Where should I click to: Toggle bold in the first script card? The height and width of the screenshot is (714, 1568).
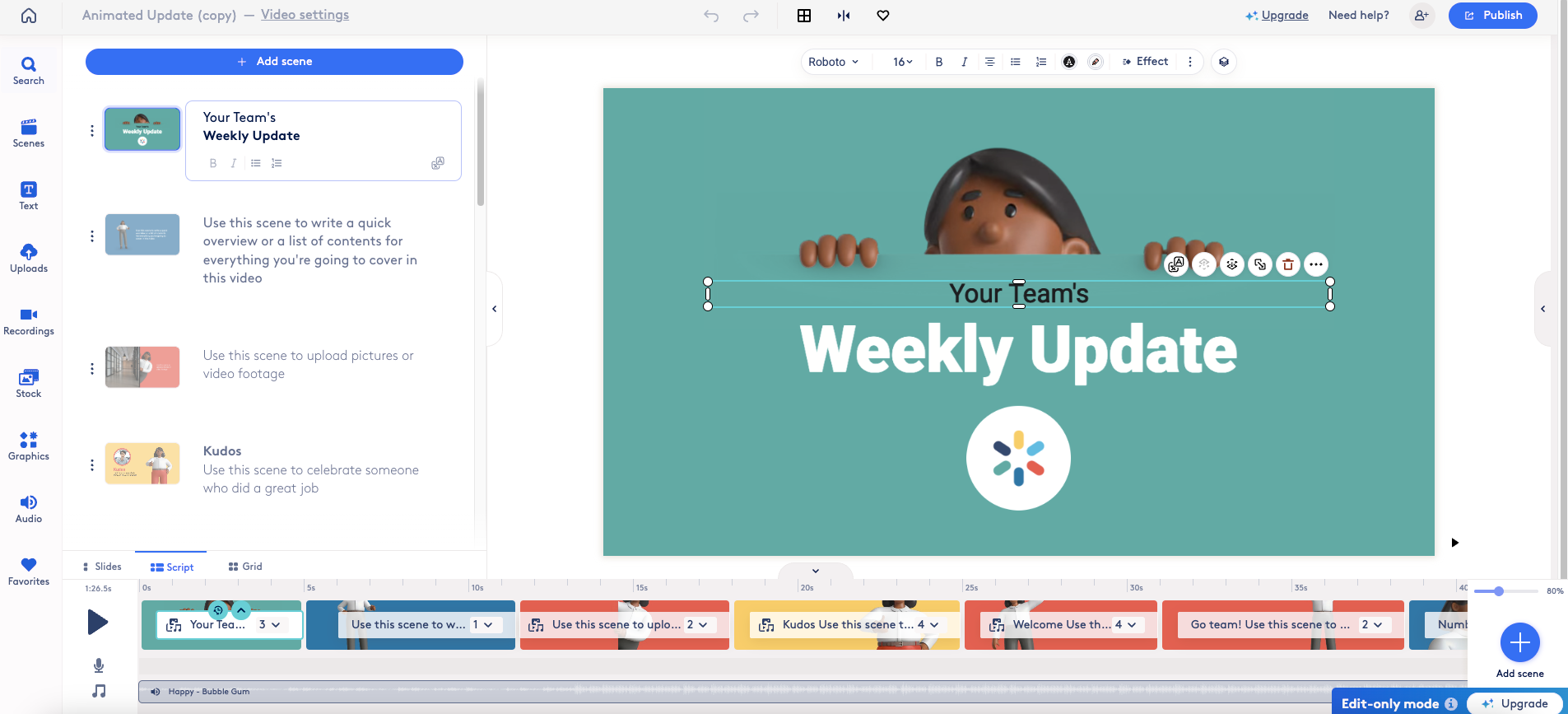point(213,163)
